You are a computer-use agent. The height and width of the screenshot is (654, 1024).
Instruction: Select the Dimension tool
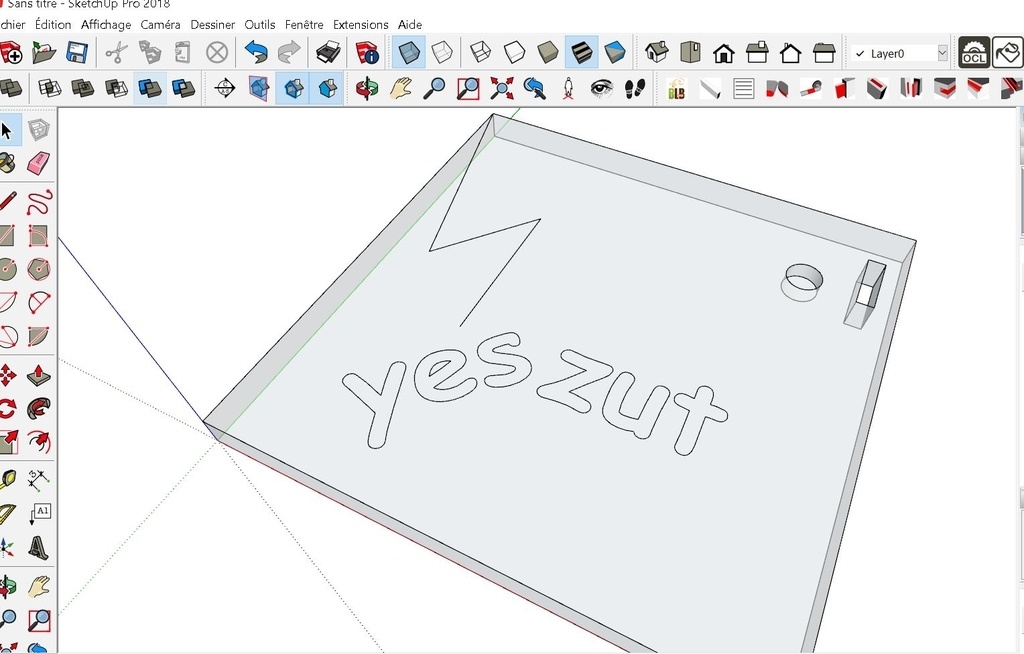click(x=39, y=480)
